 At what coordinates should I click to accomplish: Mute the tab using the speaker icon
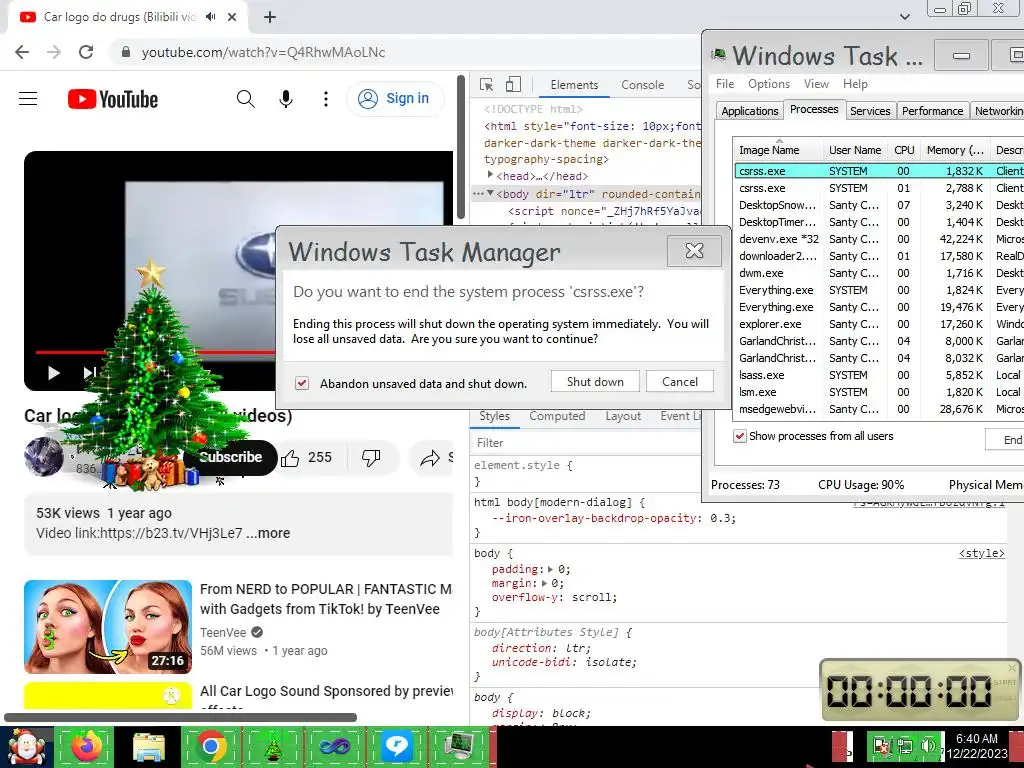(210, 17)
